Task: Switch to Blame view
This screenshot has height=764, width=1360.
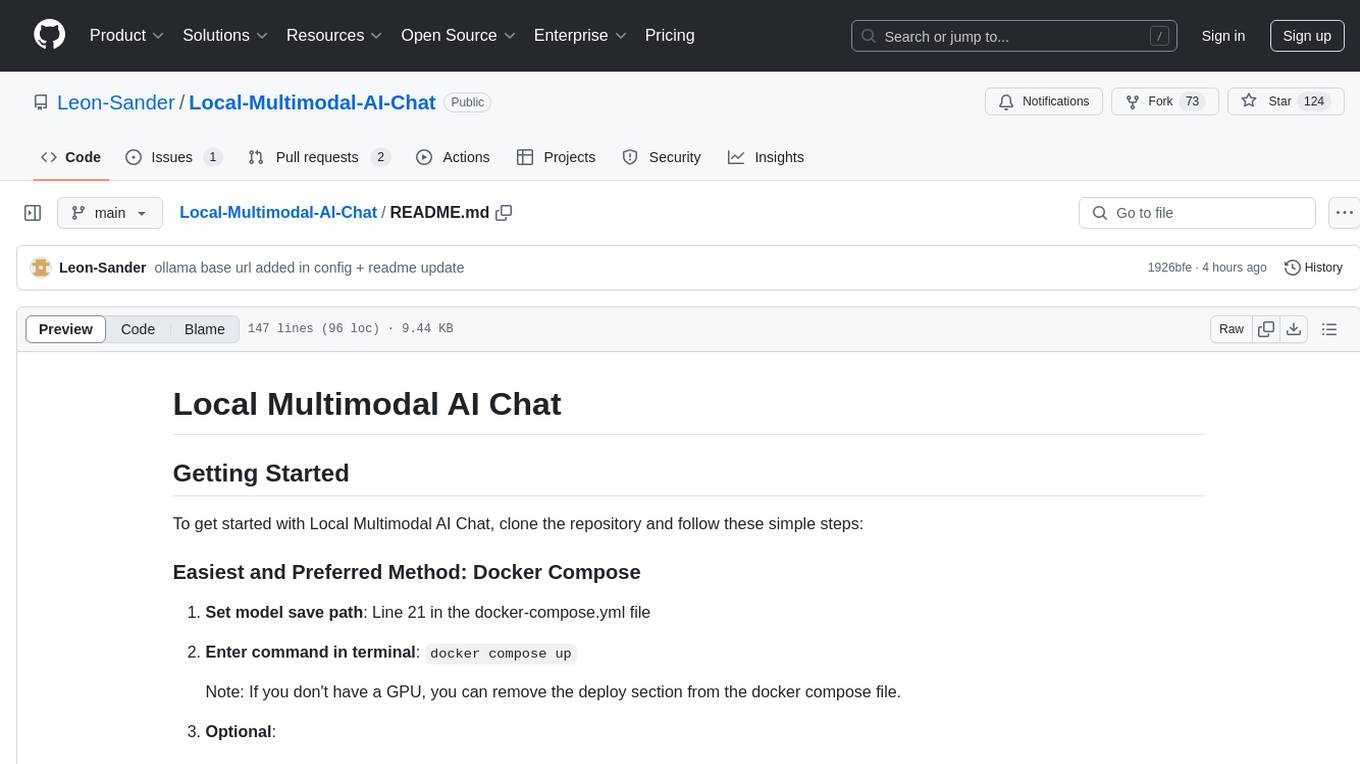Action: 205,329
